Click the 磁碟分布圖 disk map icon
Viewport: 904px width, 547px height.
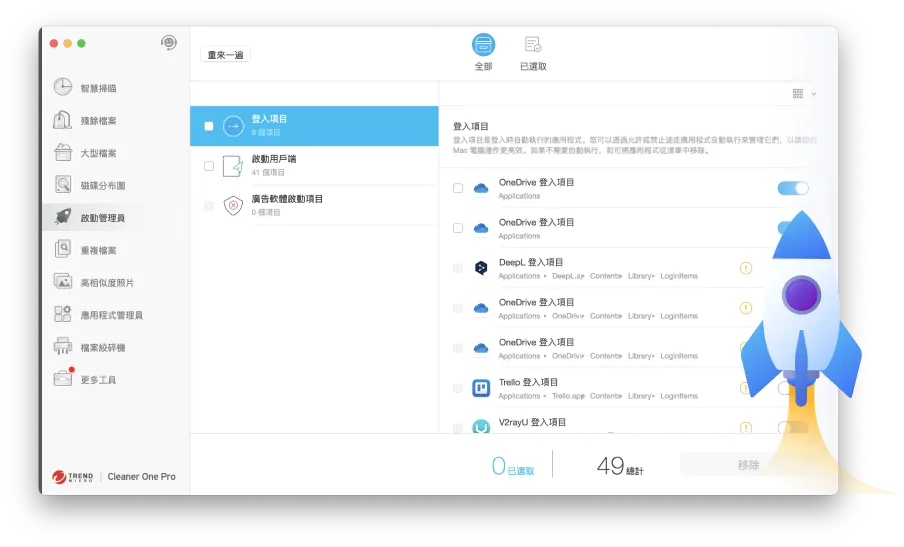(63, 185)
